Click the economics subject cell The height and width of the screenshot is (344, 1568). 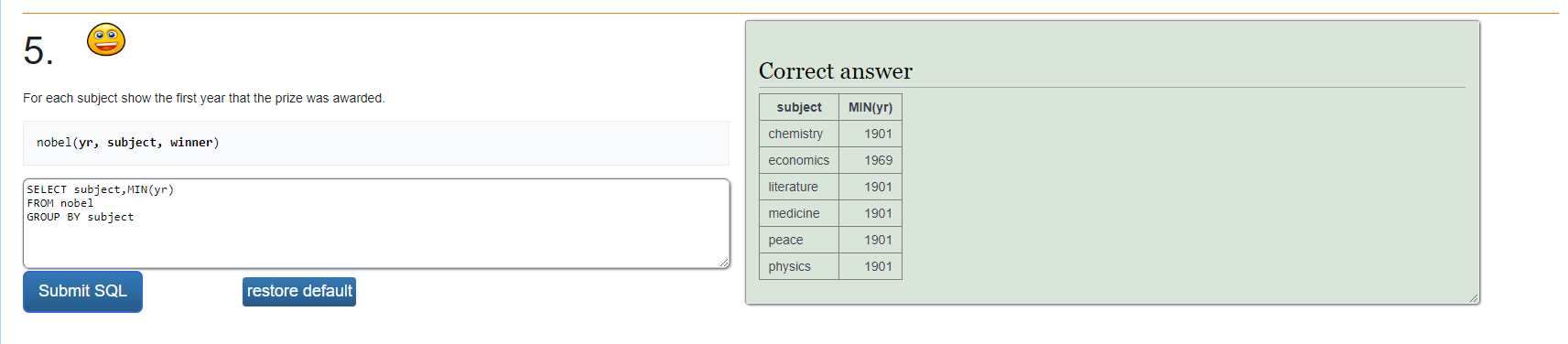click(799, 160)
